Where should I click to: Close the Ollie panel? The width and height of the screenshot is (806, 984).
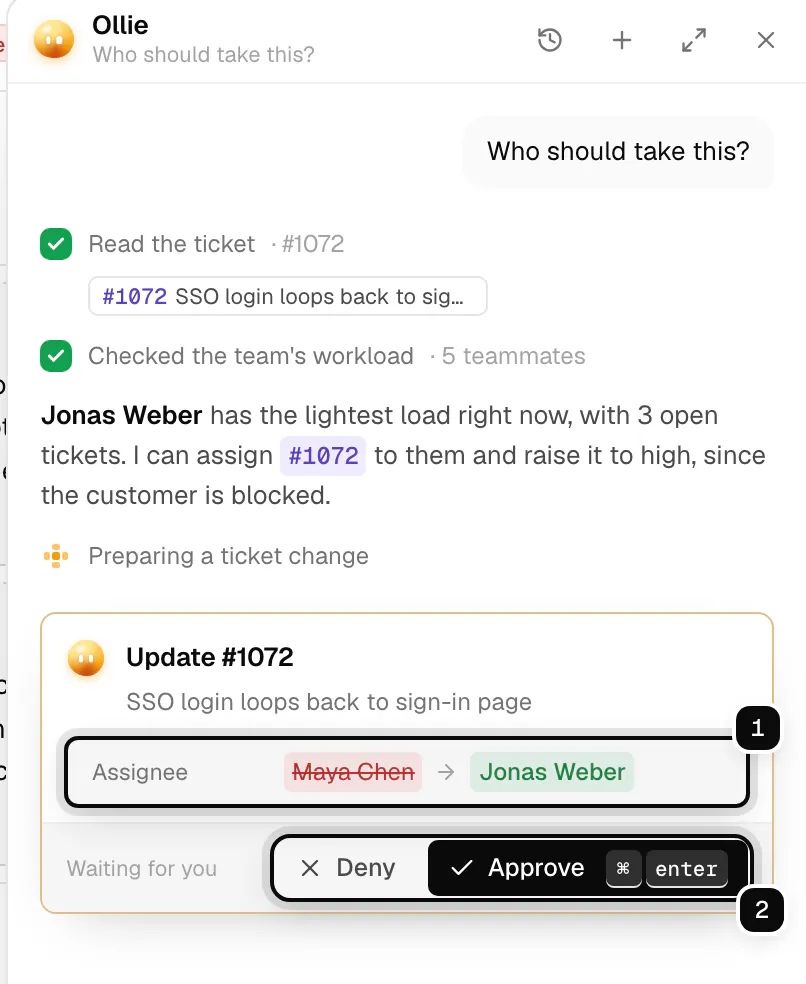[x=765, y=40]
